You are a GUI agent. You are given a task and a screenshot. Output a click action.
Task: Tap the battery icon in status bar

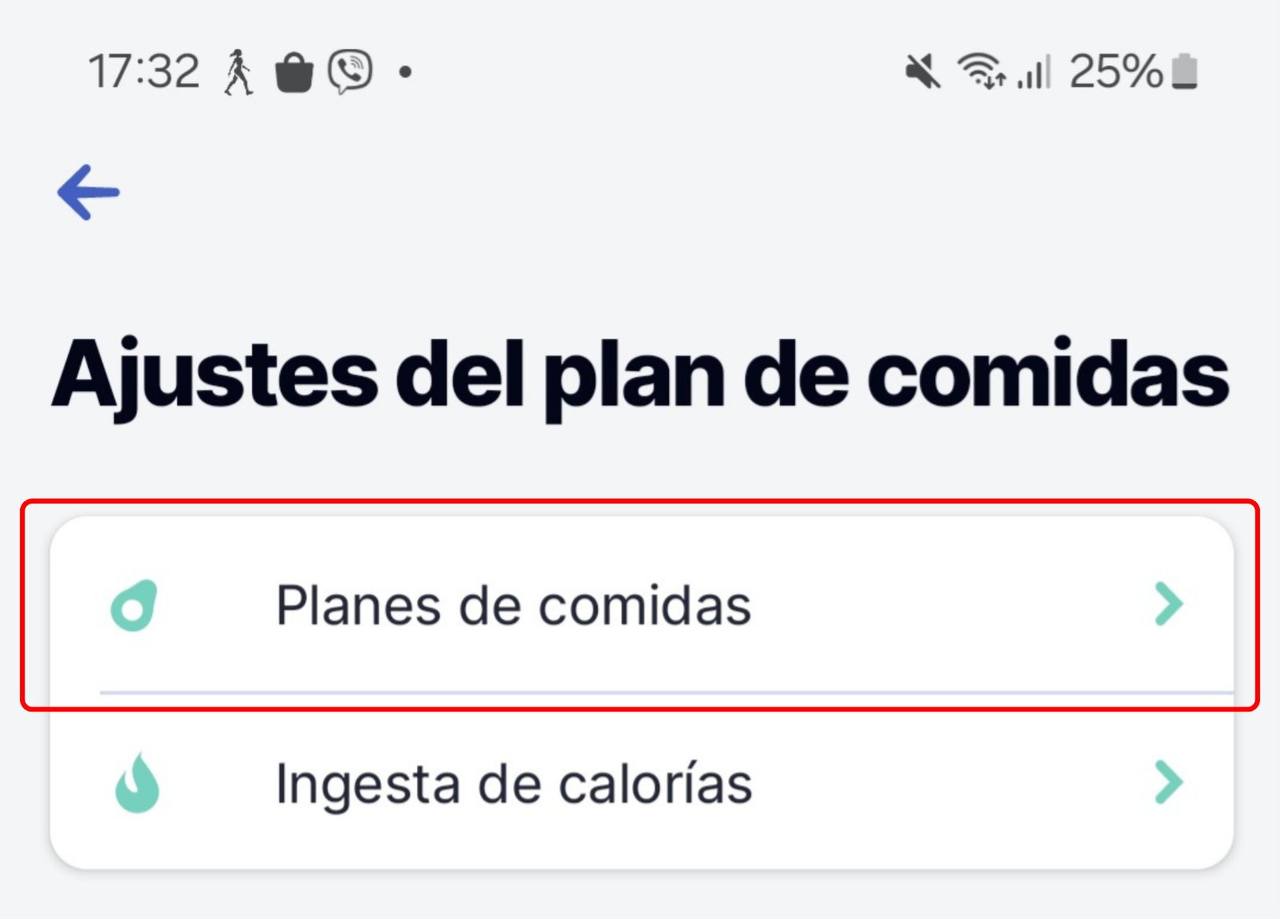(1185, 72)
